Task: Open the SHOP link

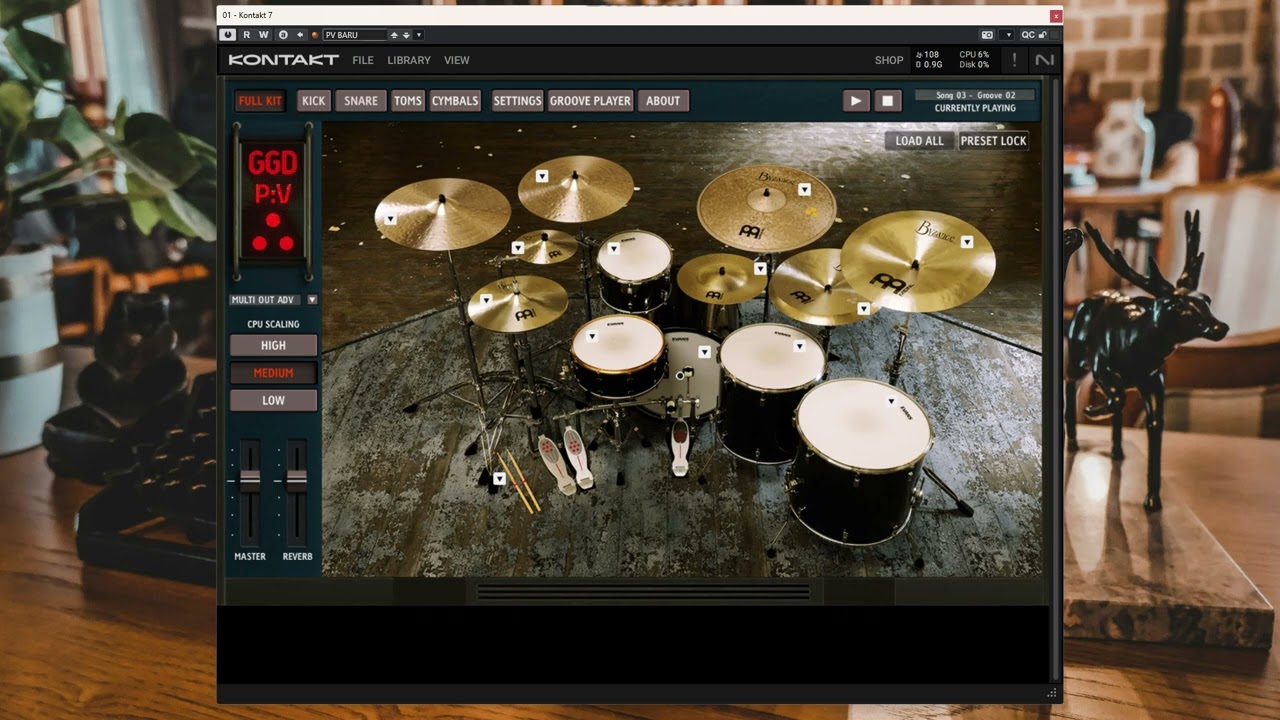Action: [889, 60]
